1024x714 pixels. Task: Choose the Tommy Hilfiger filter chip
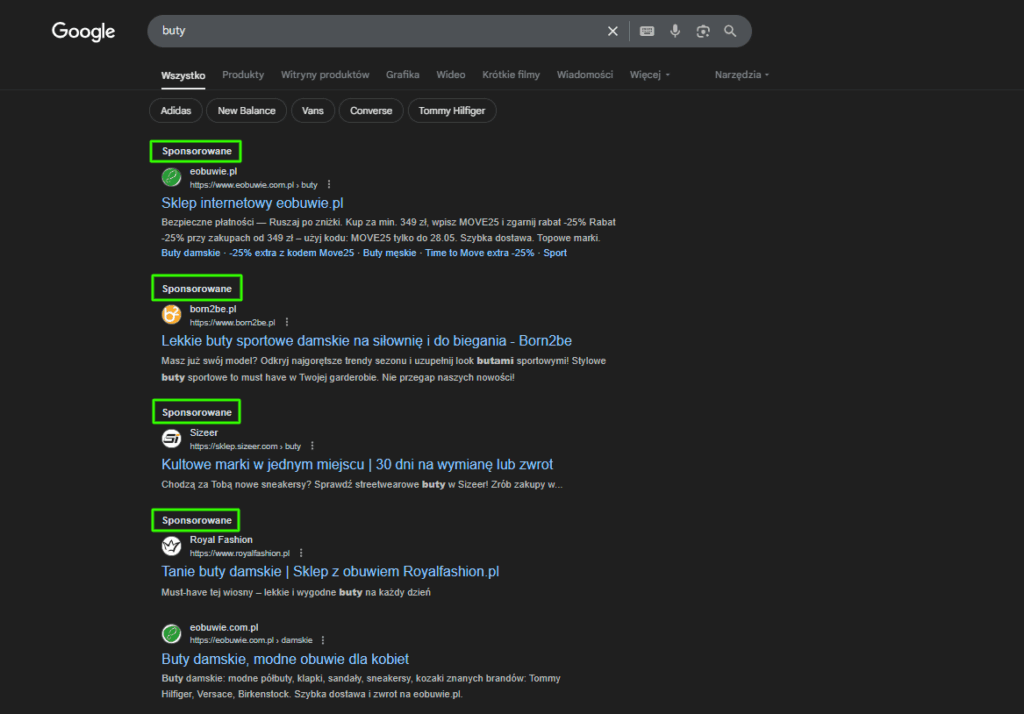click(452, 110)
